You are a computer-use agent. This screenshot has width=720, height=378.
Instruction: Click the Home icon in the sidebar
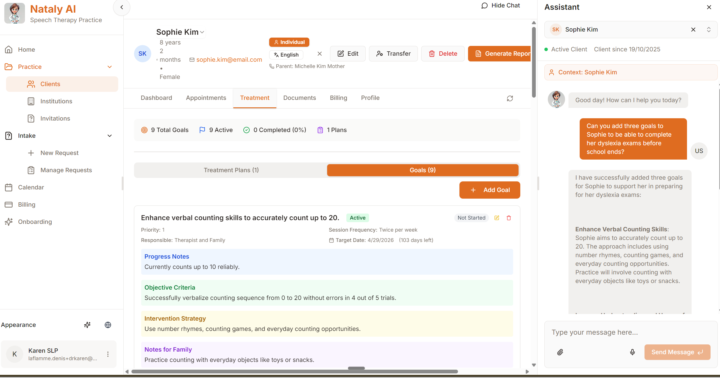point(8,50)
